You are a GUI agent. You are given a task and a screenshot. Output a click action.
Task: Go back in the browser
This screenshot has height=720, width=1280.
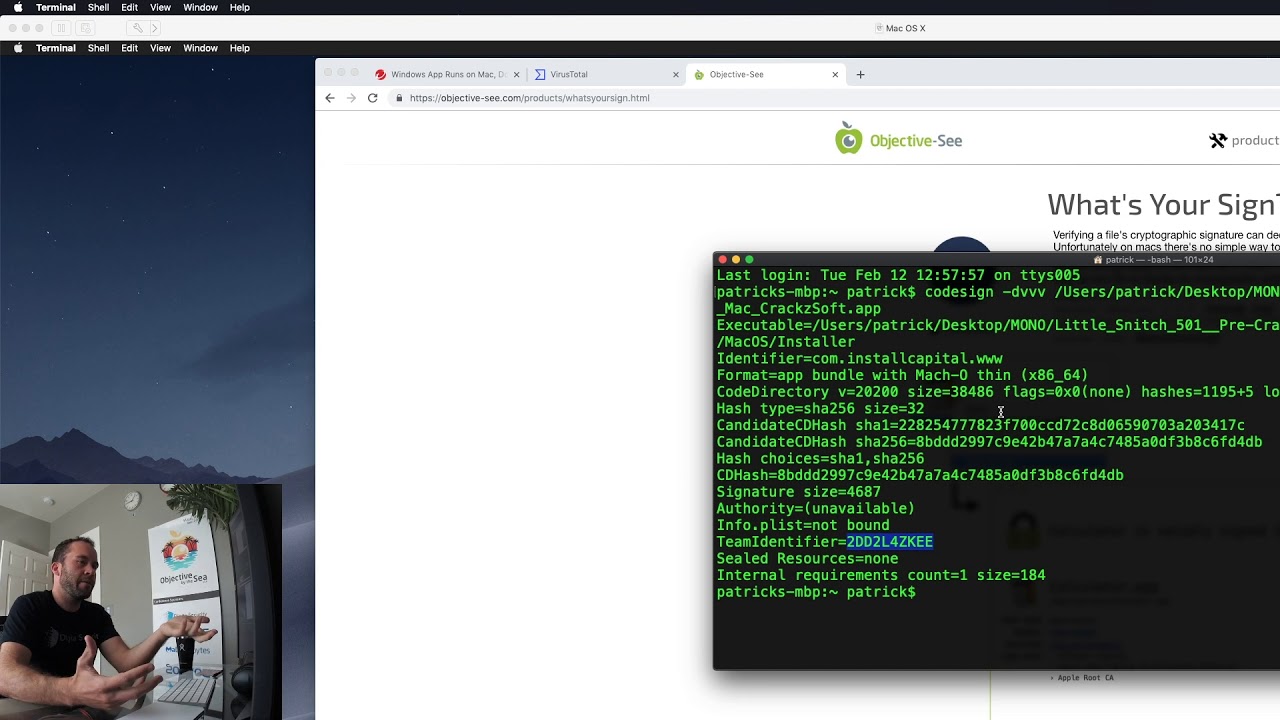[x=330, y=98]
